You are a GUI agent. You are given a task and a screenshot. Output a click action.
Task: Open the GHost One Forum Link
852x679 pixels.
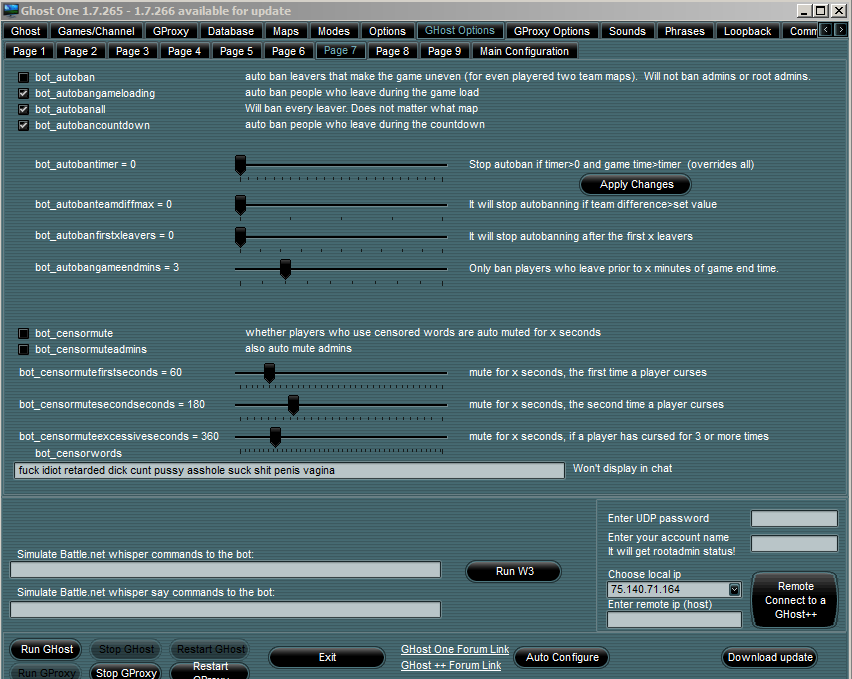(x=455, y=649)
